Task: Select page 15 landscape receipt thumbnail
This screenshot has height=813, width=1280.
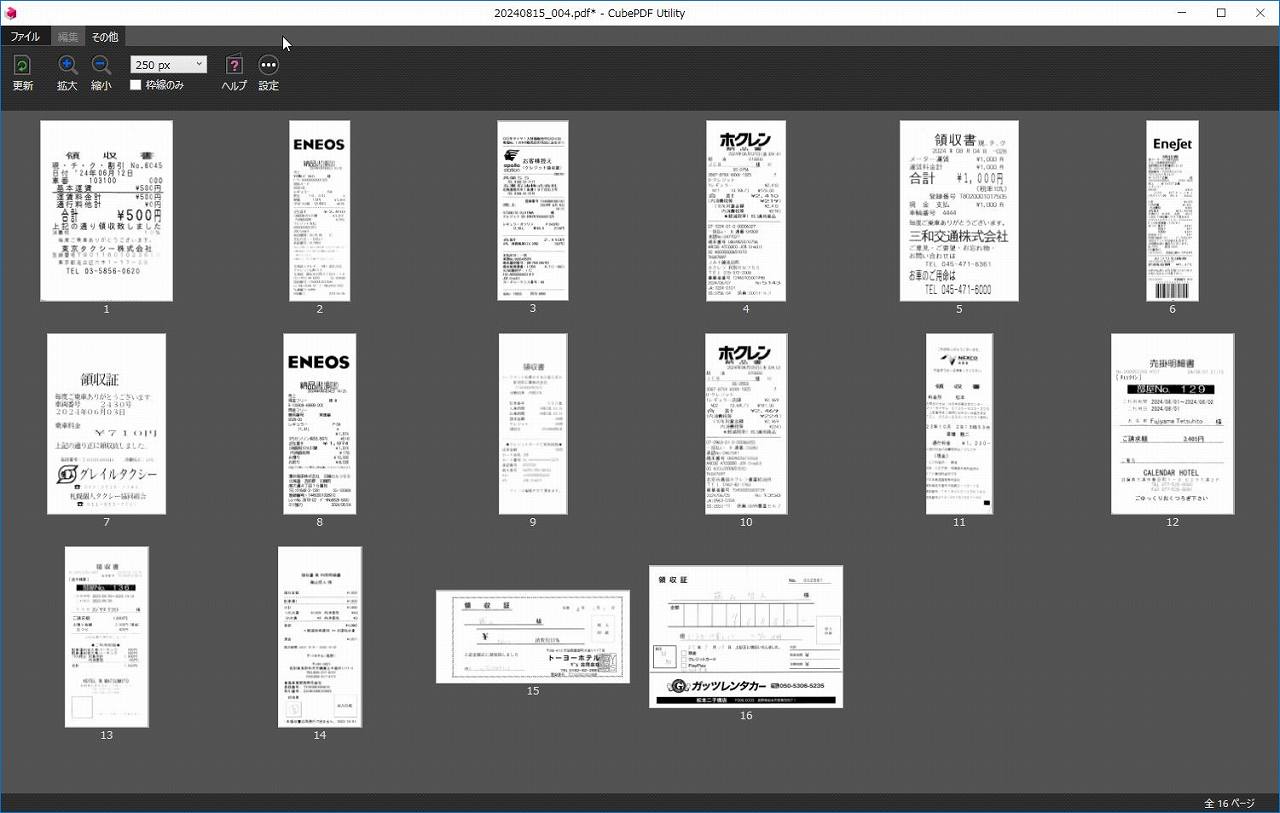Action: (x=532, y=636)
